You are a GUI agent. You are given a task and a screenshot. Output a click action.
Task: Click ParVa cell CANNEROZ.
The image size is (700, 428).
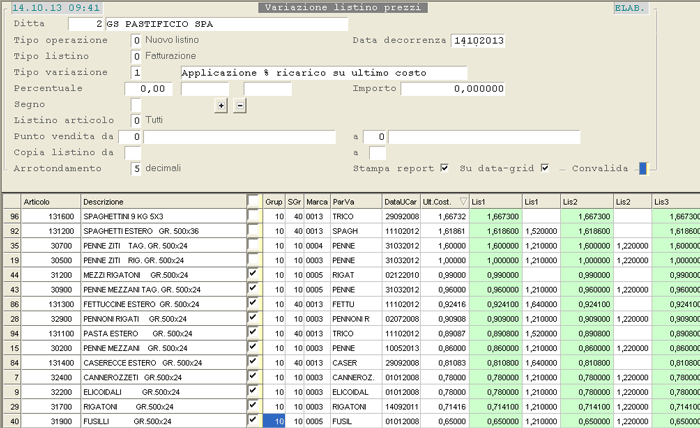(x=356, y=378)
